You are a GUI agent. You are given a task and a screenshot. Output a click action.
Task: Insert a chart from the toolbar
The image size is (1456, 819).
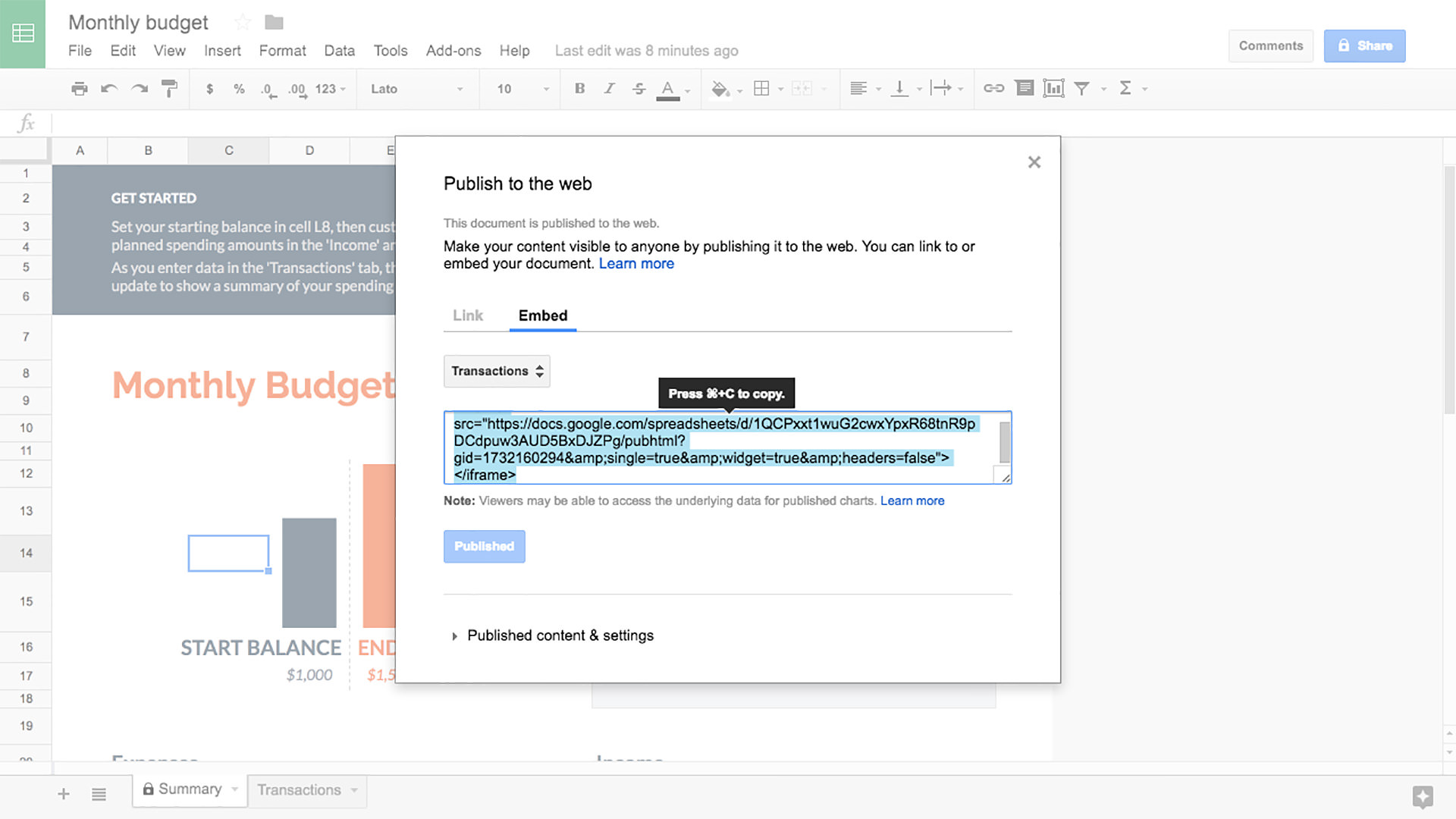1054,89
